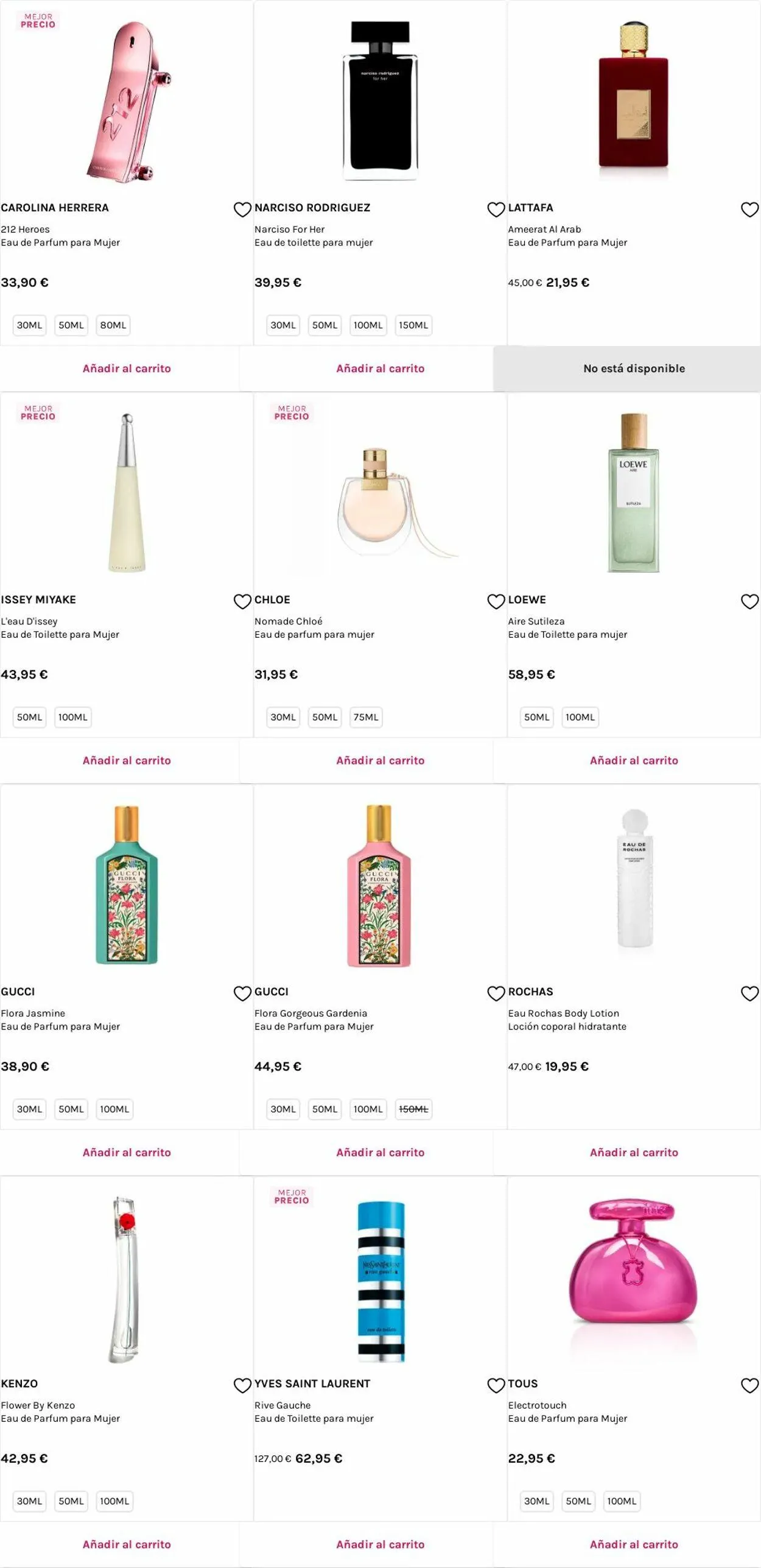Add Rochas Body Lotion to cart
This screenshot has height=1568, width=761.
634,1153
